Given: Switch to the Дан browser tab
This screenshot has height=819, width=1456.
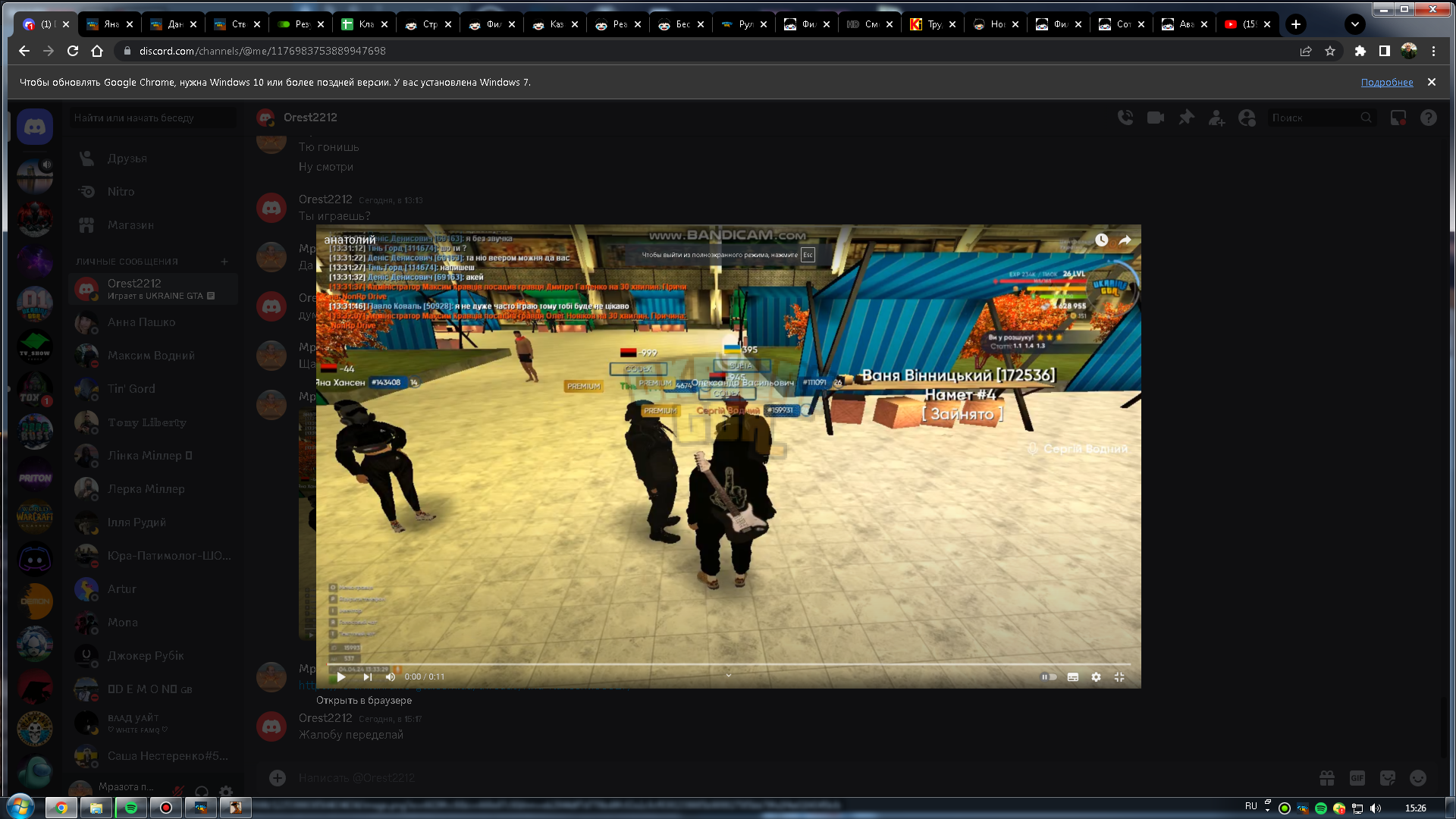Looking at the screenshot, I should point(174,24).
